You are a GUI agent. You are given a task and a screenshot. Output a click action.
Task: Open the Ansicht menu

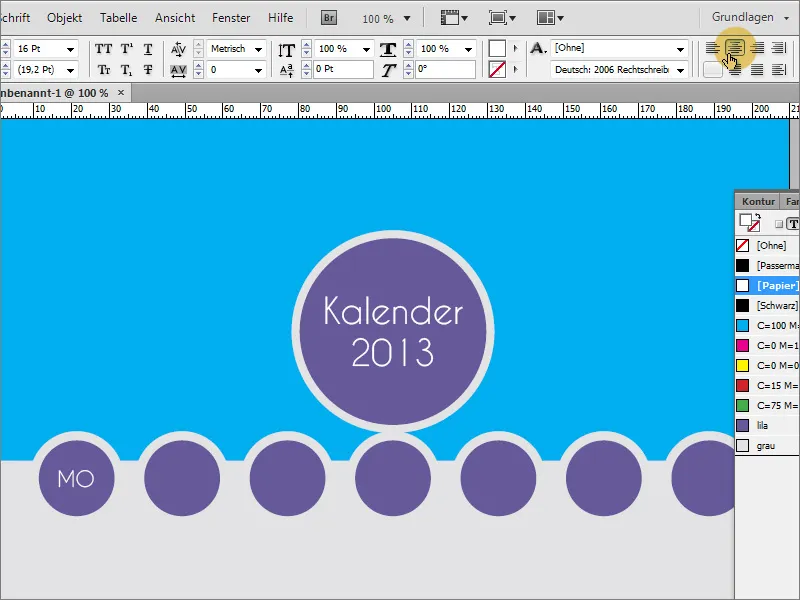(175, 18)
